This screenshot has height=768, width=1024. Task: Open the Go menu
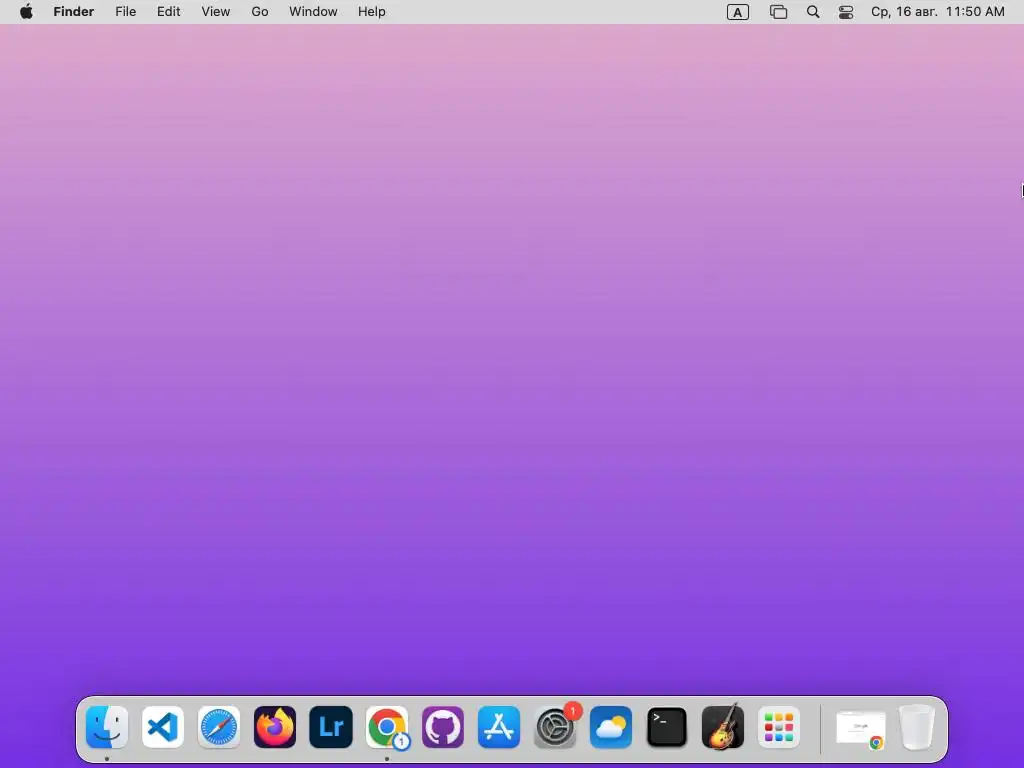[x=260, y=12]
